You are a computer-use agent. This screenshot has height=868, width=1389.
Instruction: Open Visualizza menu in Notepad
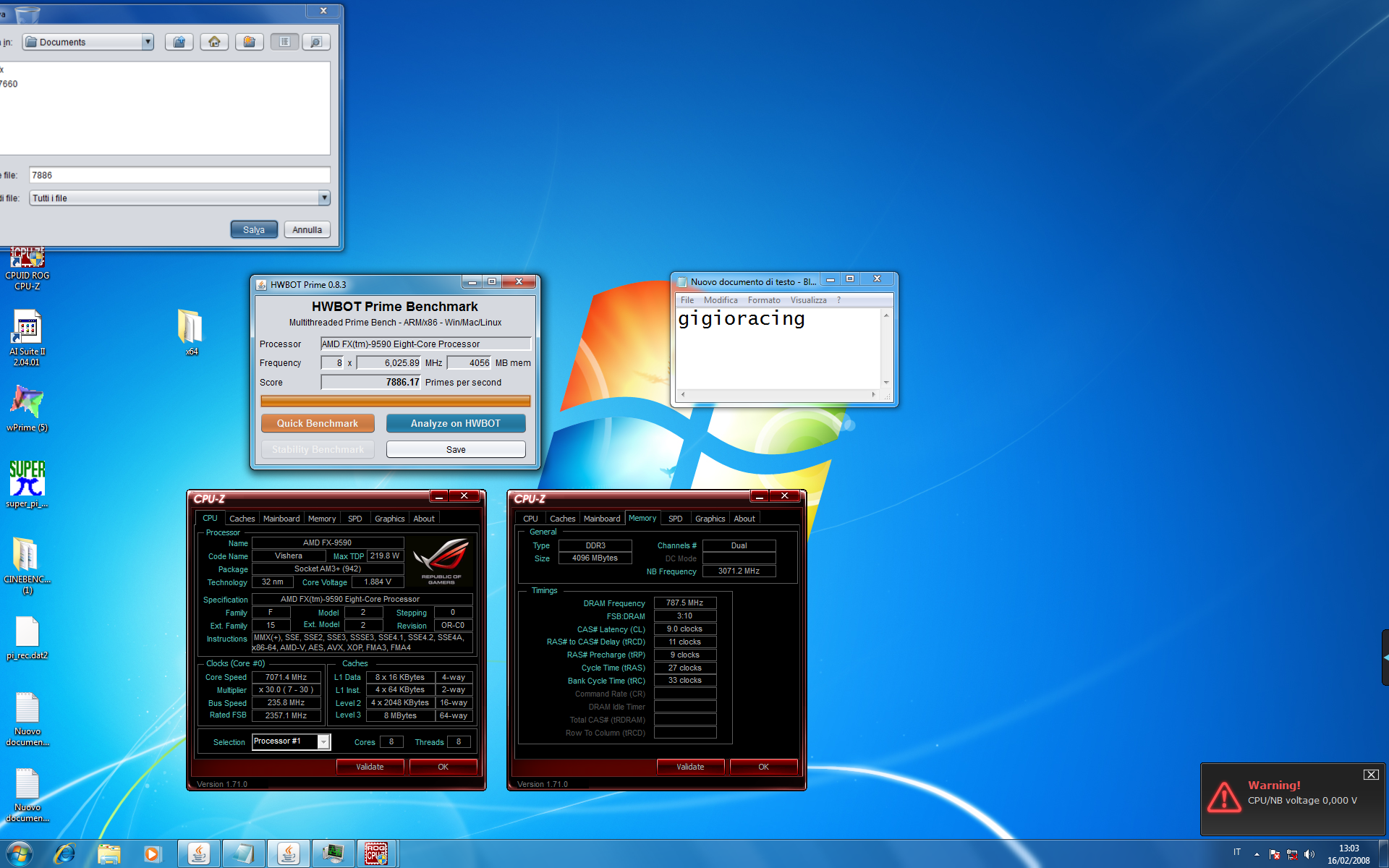pyautogui.click(x=808, y=300)
